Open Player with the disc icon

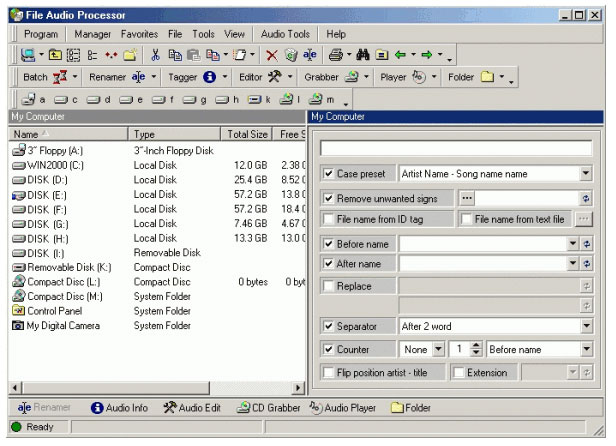pyautogui.click(x=419, y=77)
